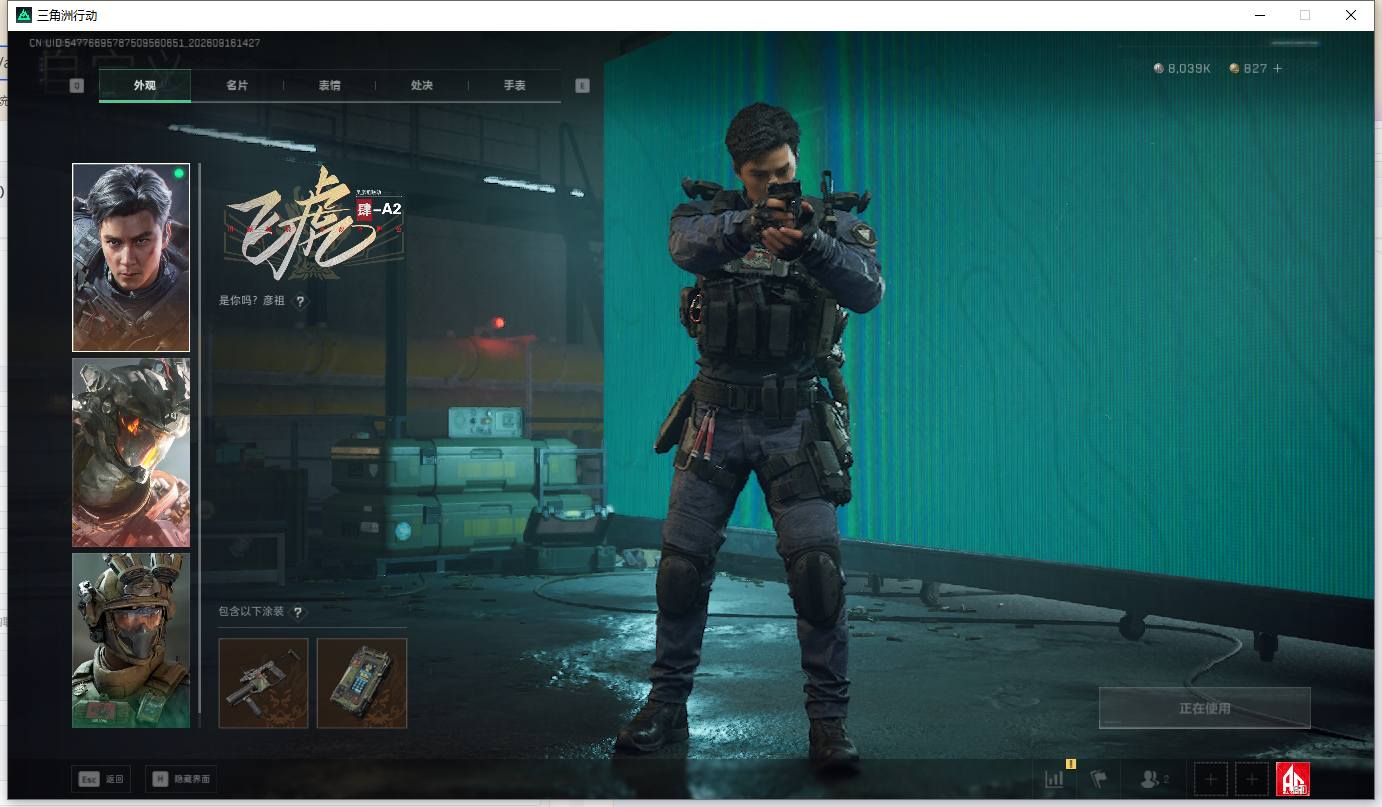Viewport: 1382px width, 807px height.
Task: Click the 8,039K currency balance
Action: point(1190,69)
